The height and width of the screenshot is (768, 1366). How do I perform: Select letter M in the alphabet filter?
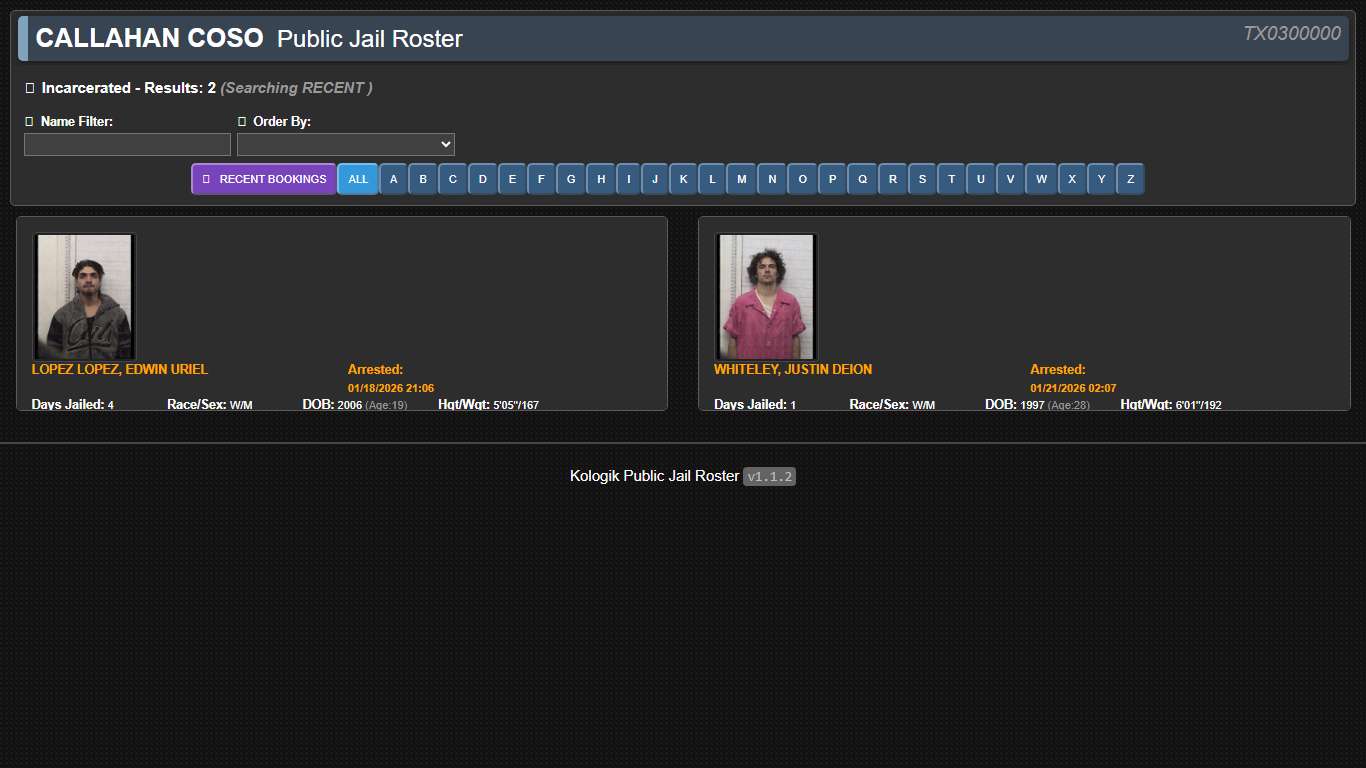pos(742,178)
